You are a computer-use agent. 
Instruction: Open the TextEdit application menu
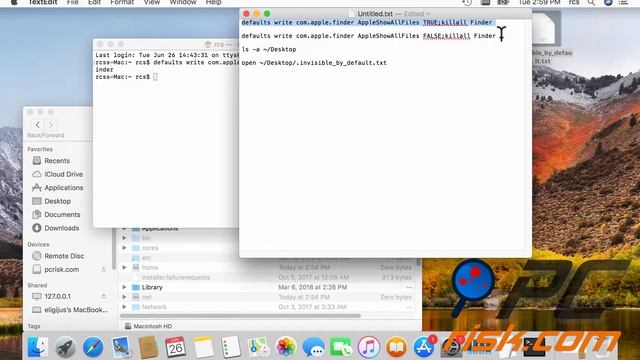point(43,2)
